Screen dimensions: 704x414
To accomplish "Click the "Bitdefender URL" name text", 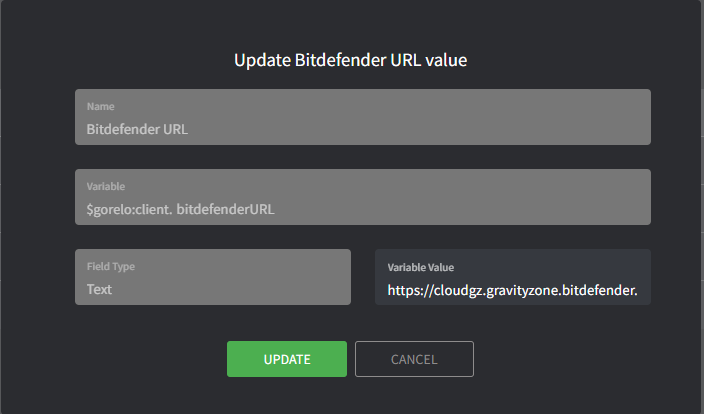I will pos(137,129).
